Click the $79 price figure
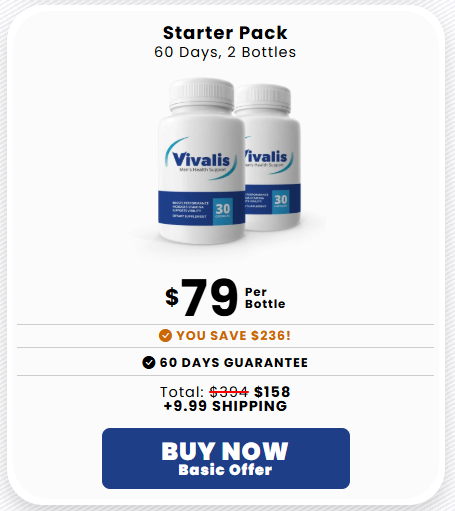 pos(202,298)
